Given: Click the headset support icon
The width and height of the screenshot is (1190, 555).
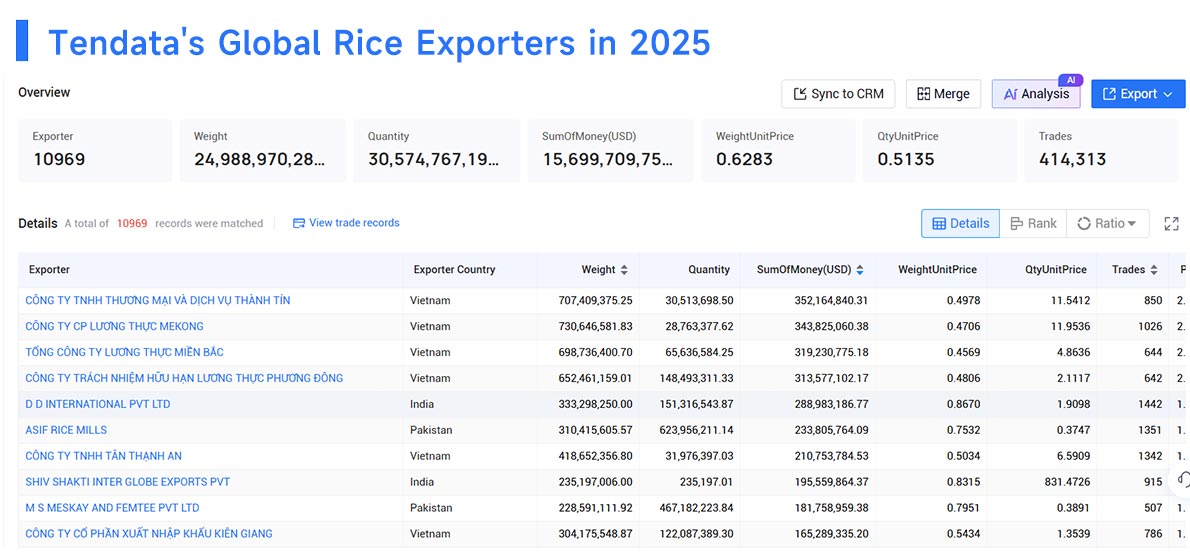Looking at the screenshot, I should pyautogui.click(x=1182, y=480).
